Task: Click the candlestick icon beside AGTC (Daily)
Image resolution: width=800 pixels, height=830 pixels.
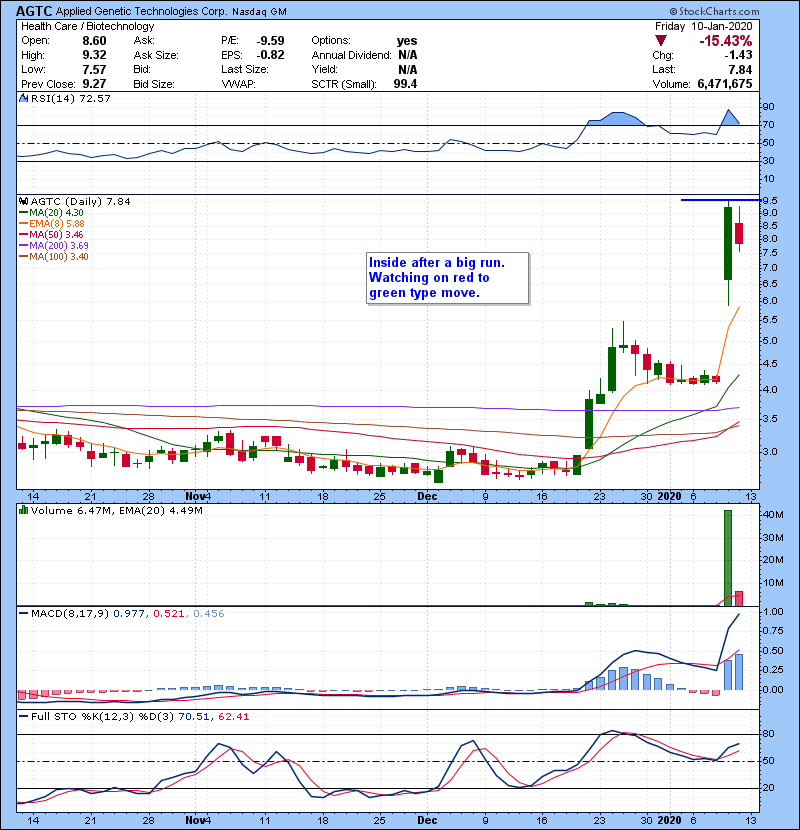Action: tap(23, 201)
